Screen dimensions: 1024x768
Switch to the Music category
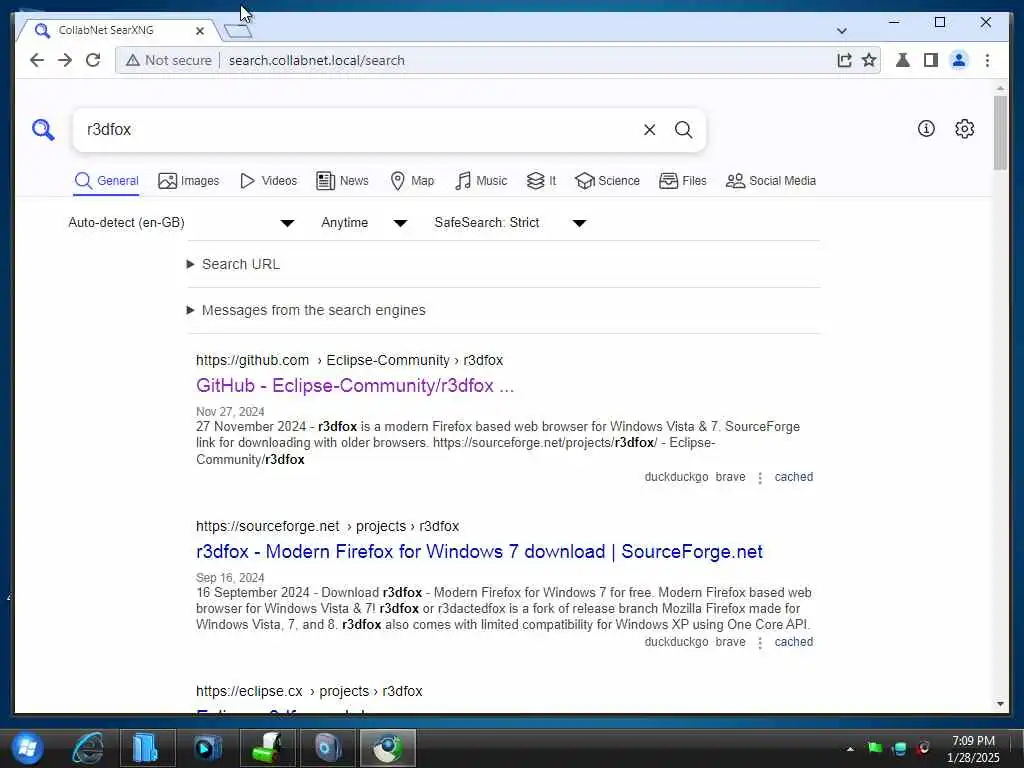pos(481,181)
